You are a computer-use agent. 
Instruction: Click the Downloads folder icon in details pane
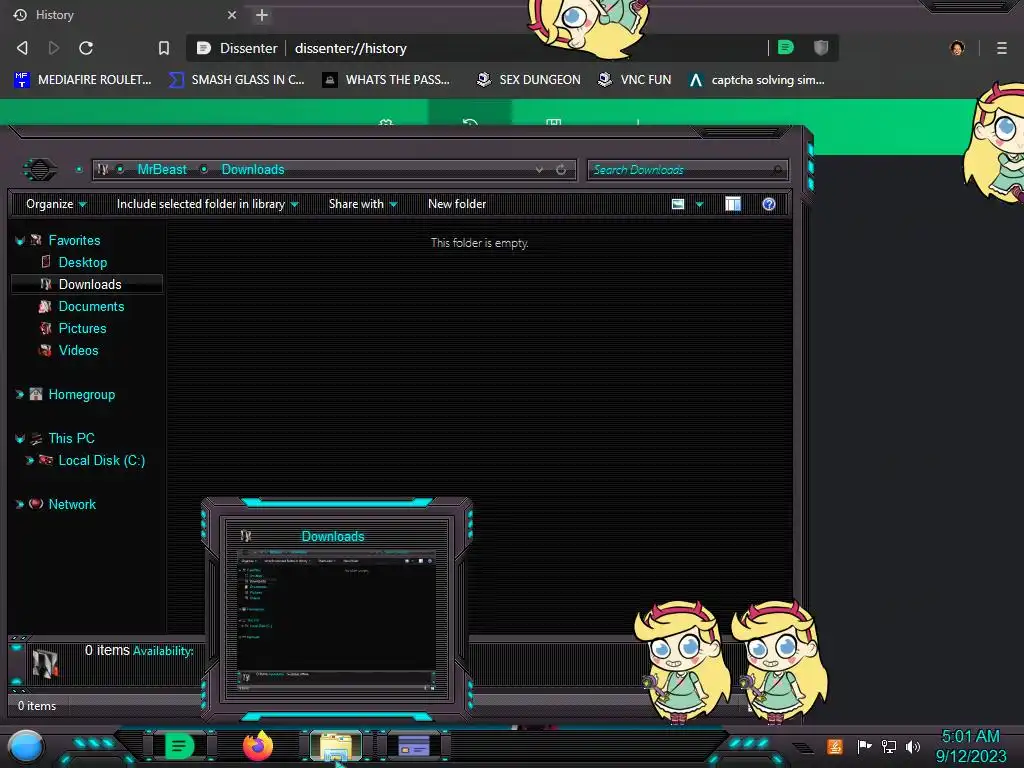coord(45,663)
